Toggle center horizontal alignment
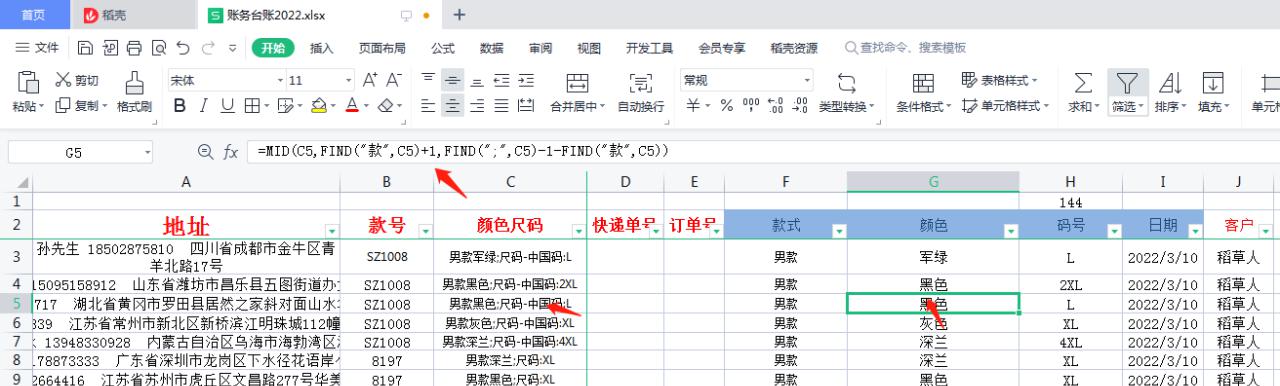1280x386 pixels. pos(453,106)
